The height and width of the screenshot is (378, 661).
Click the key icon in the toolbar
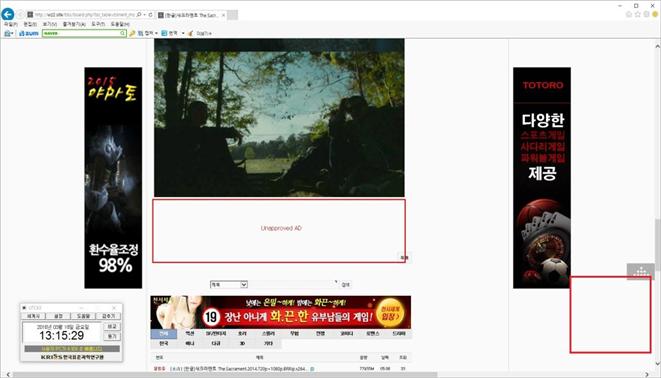[x=132, y=33]
